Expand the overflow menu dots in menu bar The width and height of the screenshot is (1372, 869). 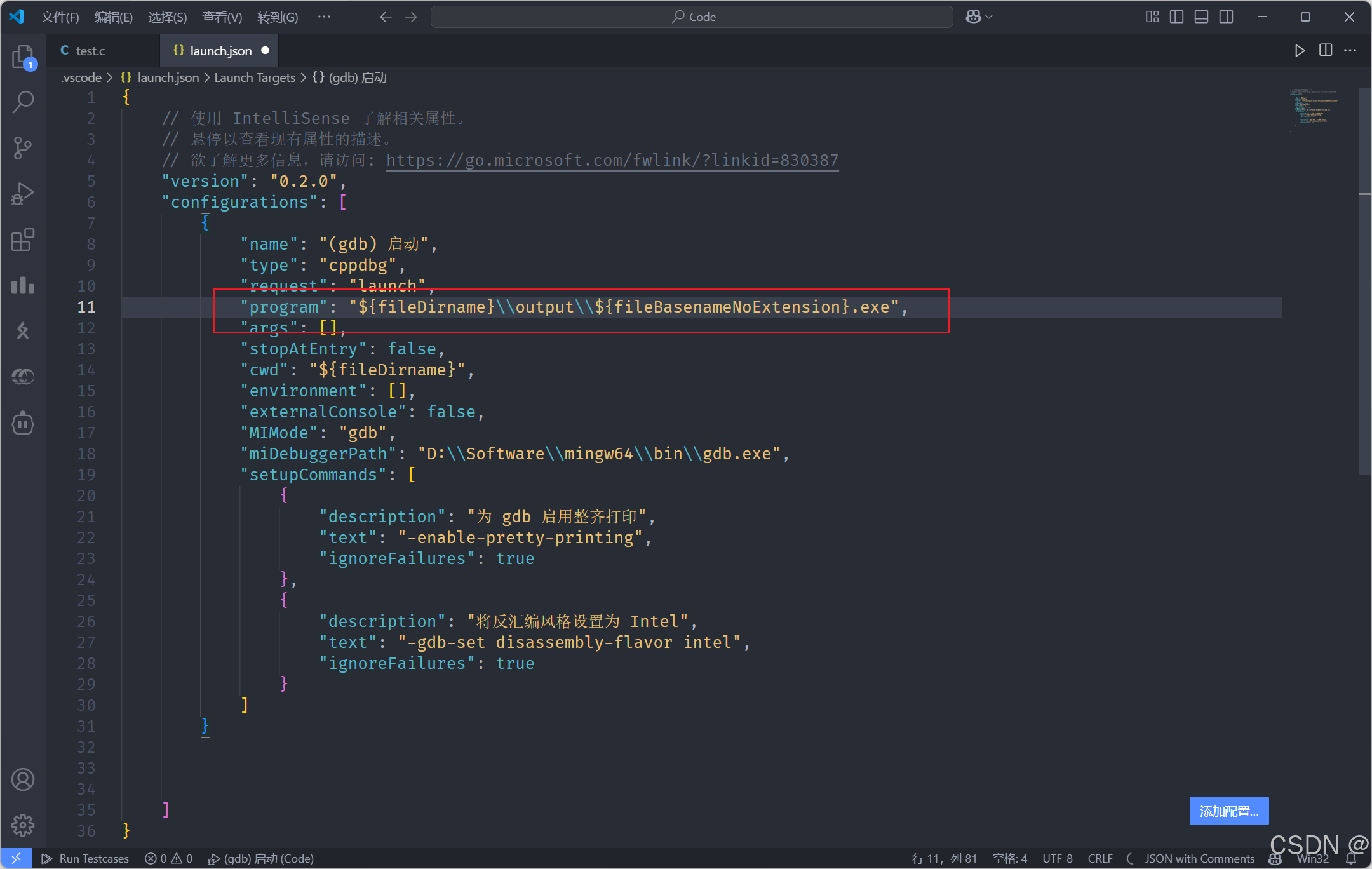pyautogui.click(x=324, y=17)
